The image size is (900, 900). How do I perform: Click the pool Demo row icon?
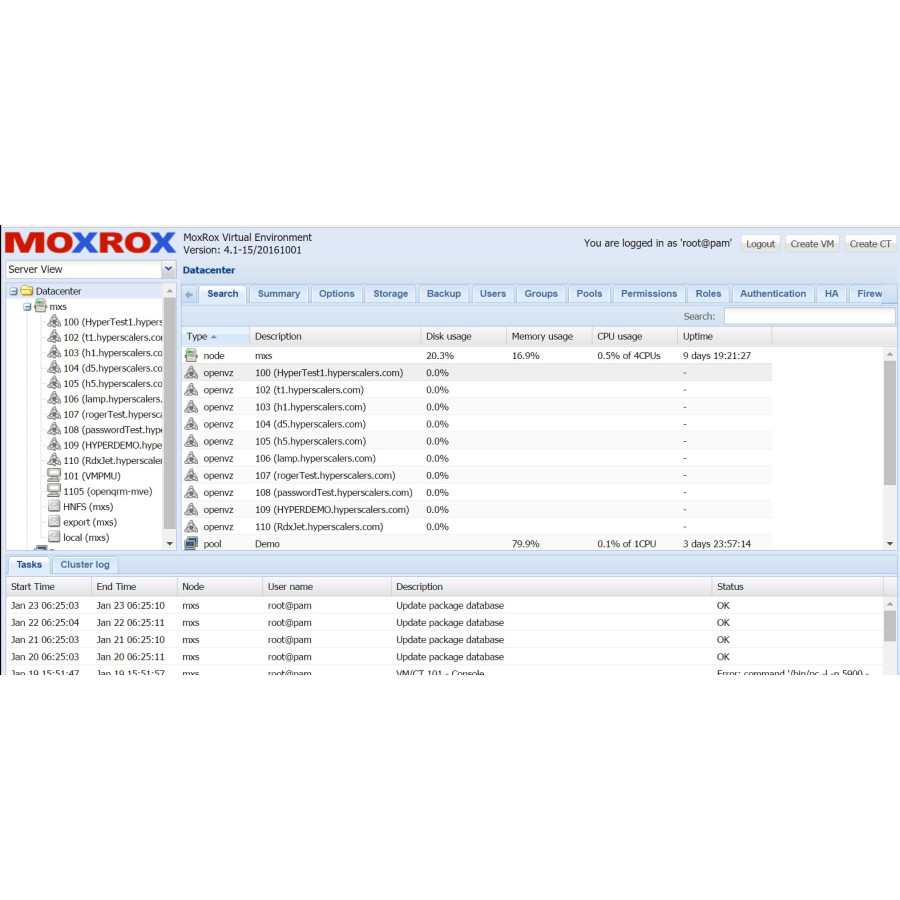(191, 544)
